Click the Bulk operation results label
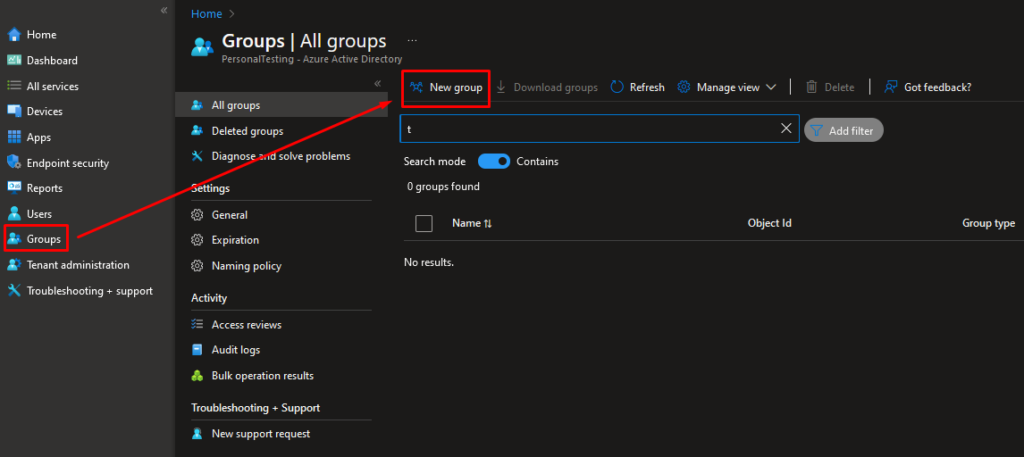The height and width of the screenshot is (457, 1024). click(x=263, y=376)
